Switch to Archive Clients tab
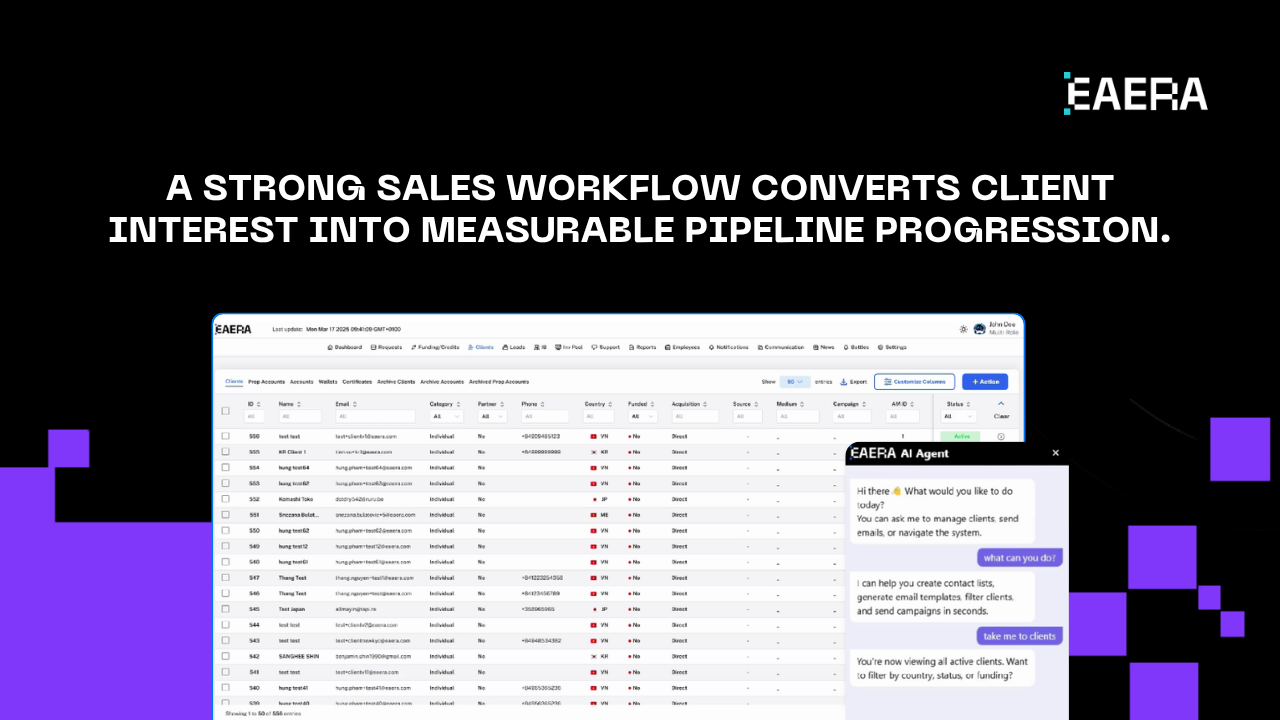Image resolution: width=1280 pixels, height=720 pixels. (396, 381)
